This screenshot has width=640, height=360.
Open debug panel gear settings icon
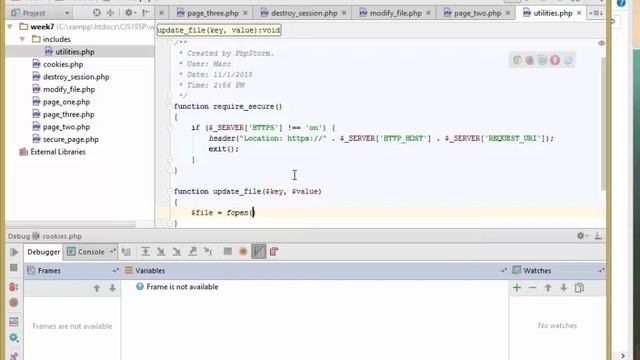coord(582,236)
